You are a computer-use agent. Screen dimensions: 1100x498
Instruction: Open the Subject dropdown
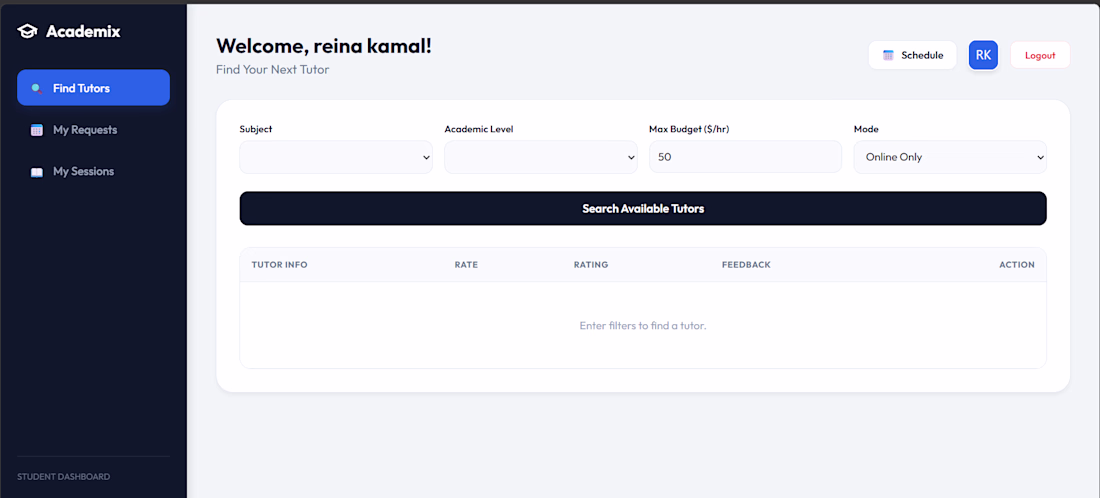pyautogui.click(x=336, y=157)
